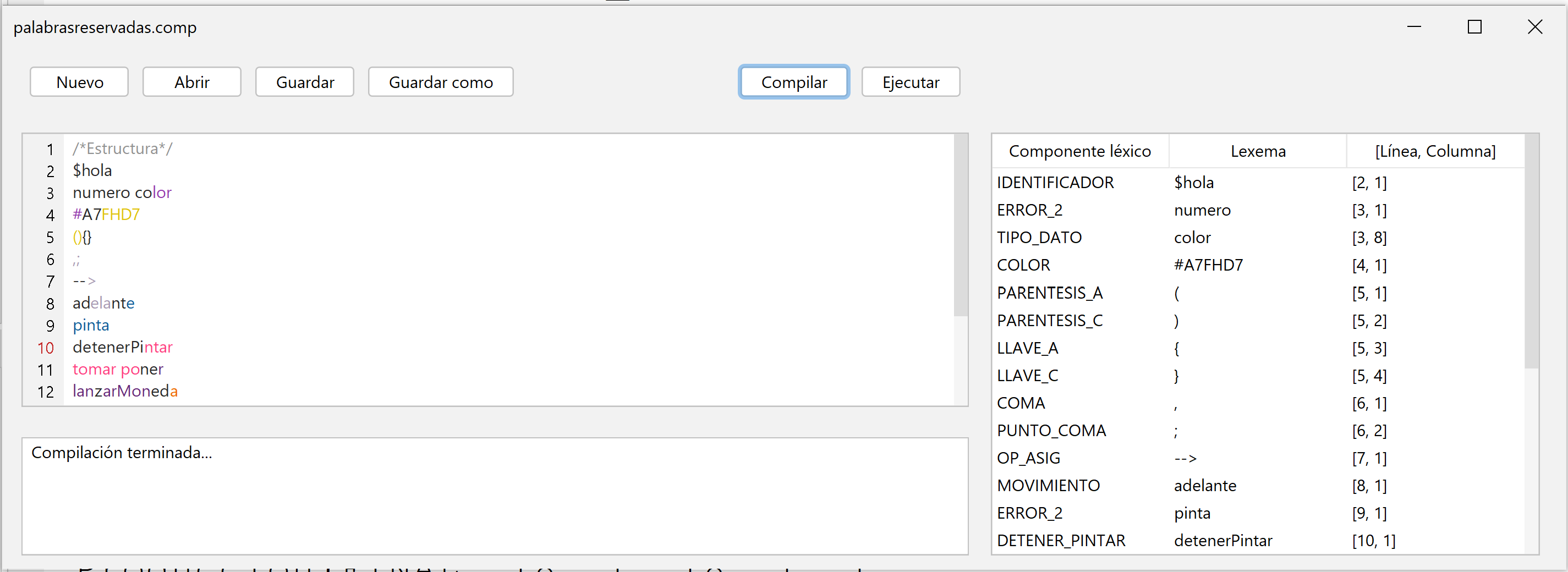Select the Lexema column header
1568x572 pixels.
pyautogui.click(x=1258, y=151)
